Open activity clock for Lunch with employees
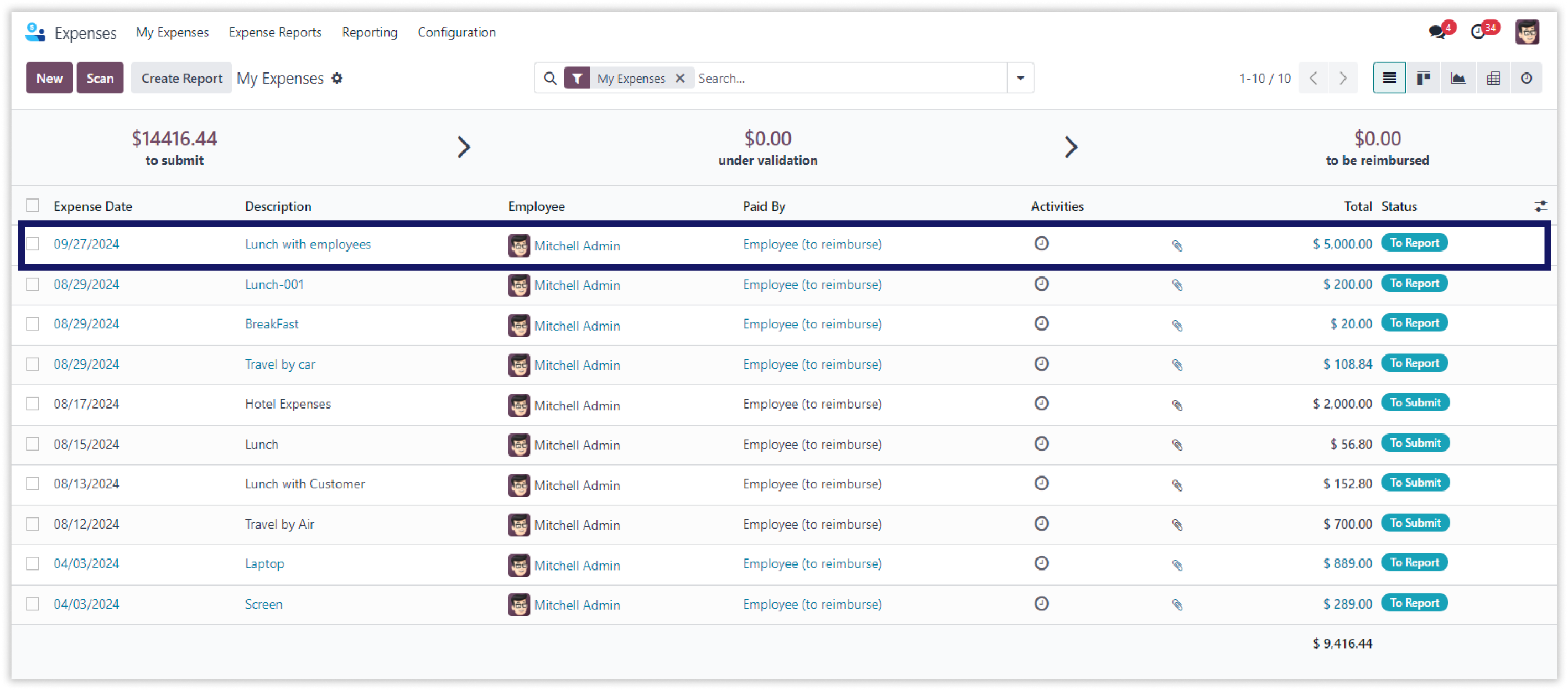This screenshot has width=1568, height=690. coord(1041,243)
